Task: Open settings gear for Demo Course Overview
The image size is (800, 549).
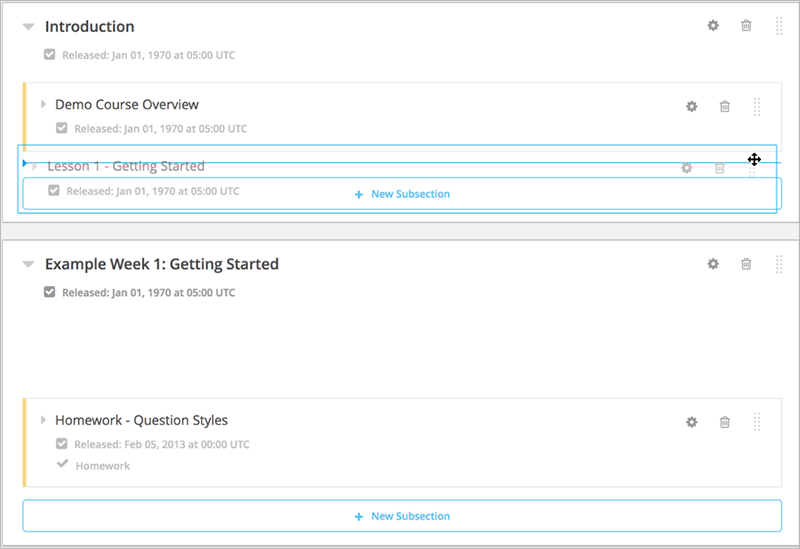Action: pos(691,106)
